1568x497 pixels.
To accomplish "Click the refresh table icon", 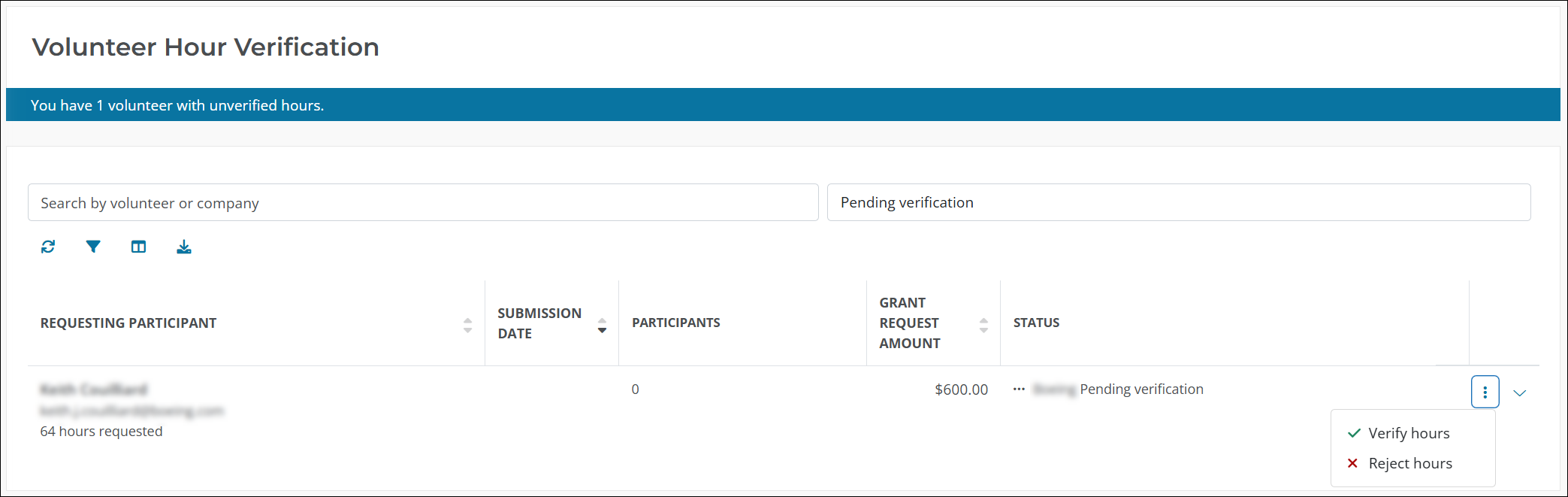I will [48, 247].
